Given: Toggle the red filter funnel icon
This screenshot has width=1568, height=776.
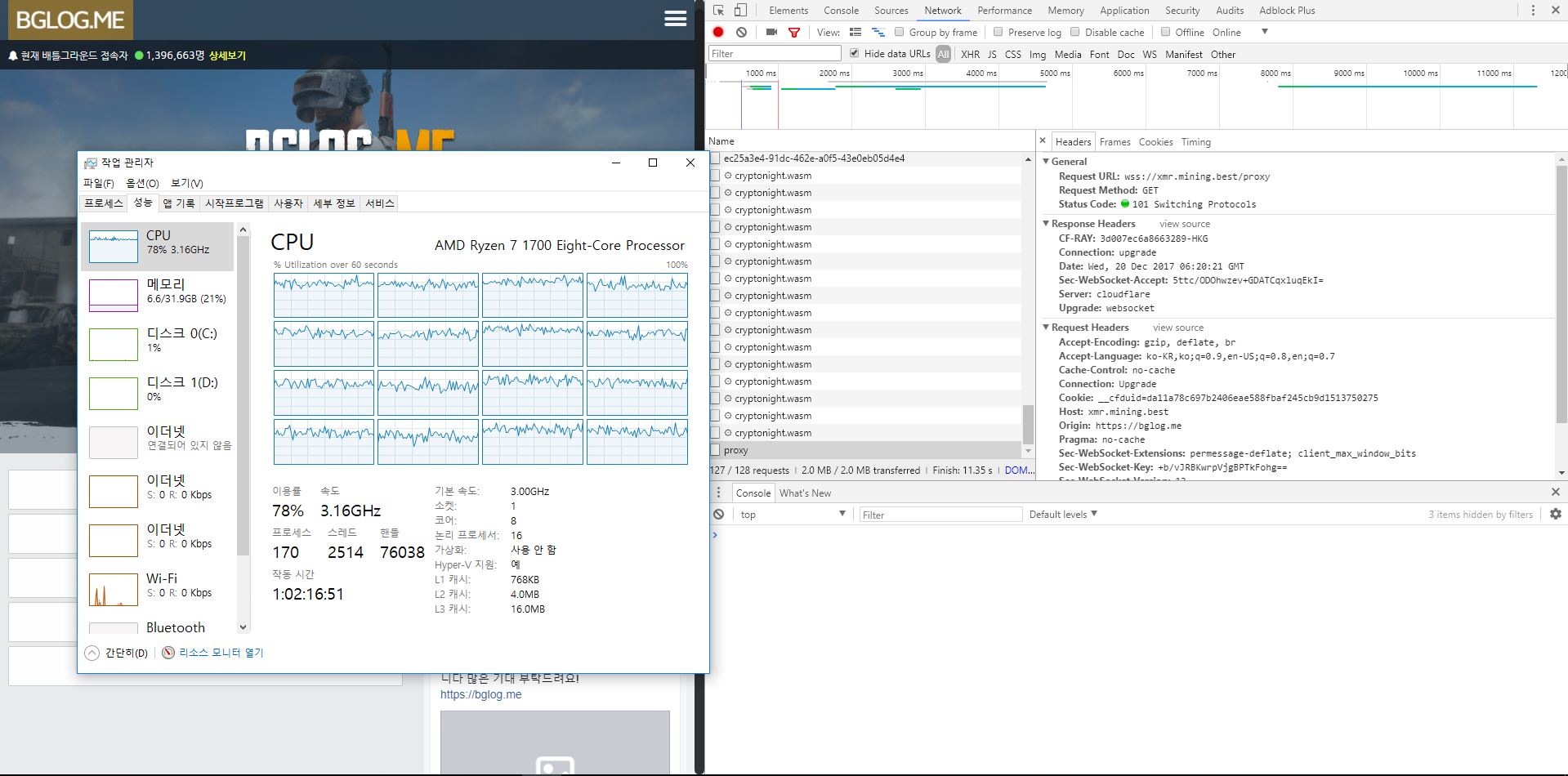Looking at the screenshot, I should click(793, 33).
